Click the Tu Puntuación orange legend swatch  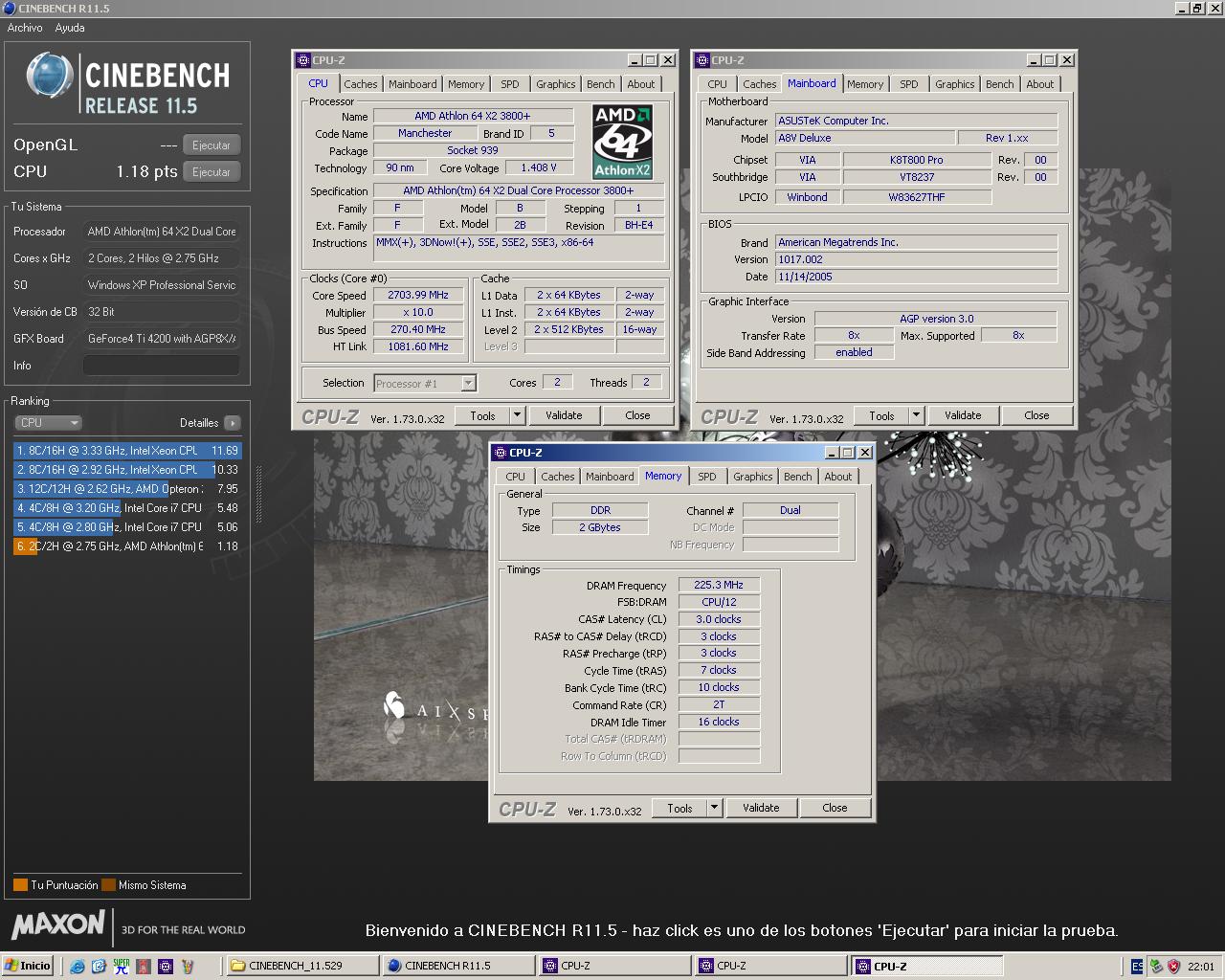[20, 885]
